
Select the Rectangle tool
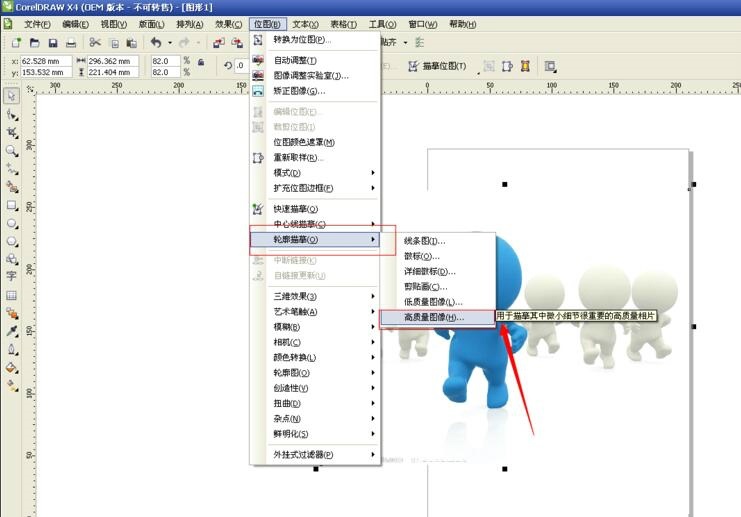[x=11, y=205]
